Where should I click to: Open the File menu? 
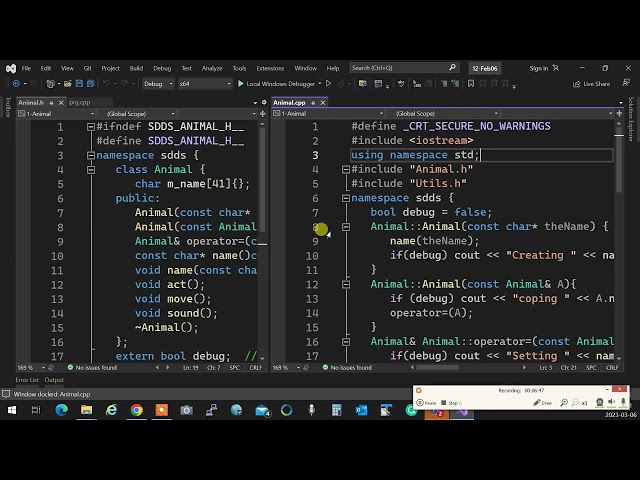click(26, 68)
